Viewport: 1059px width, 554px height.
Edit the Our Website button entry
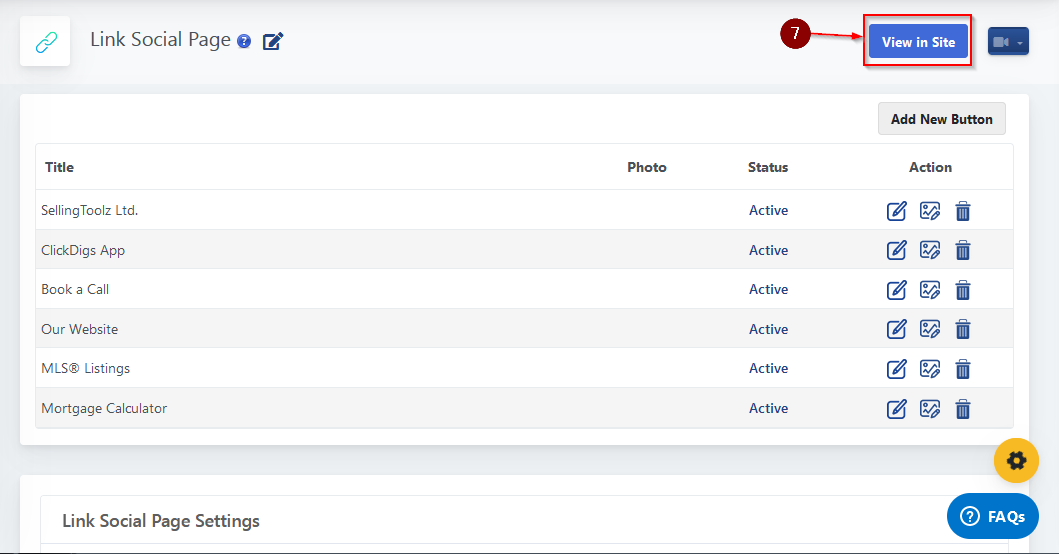click(x=897, y=329)
